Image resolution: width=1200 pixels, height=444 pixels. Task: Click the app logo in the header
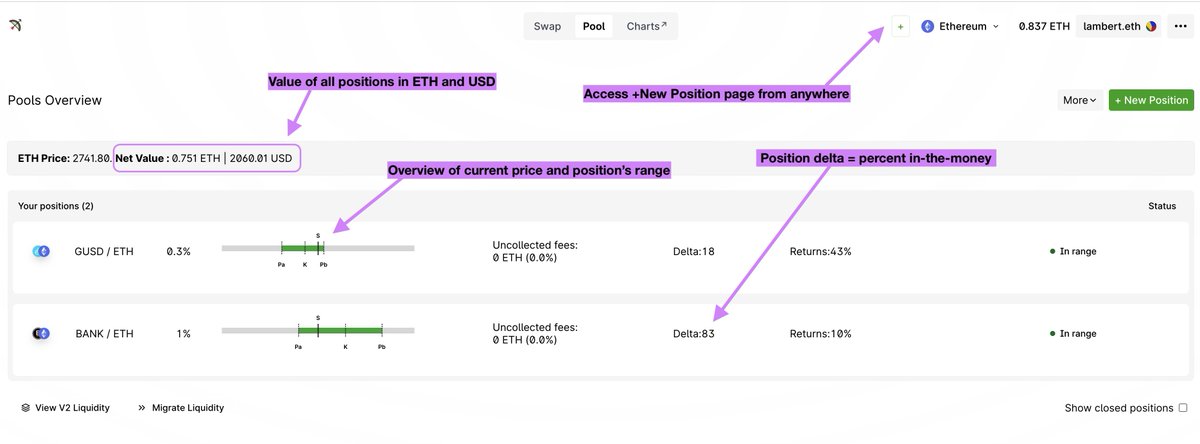(x=15, y=24)
